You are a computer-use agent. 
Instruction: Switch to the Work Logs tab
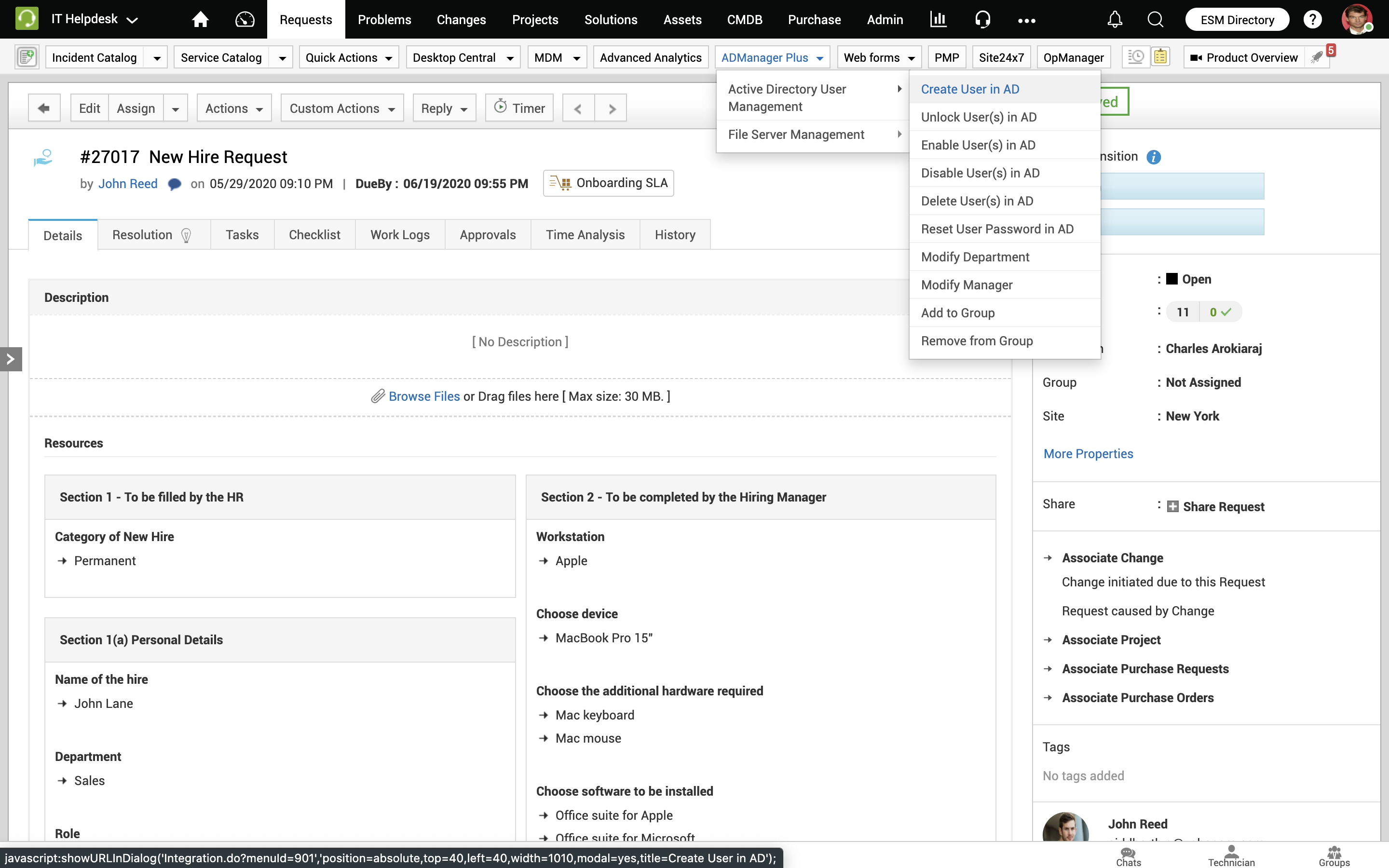point(399,235)
